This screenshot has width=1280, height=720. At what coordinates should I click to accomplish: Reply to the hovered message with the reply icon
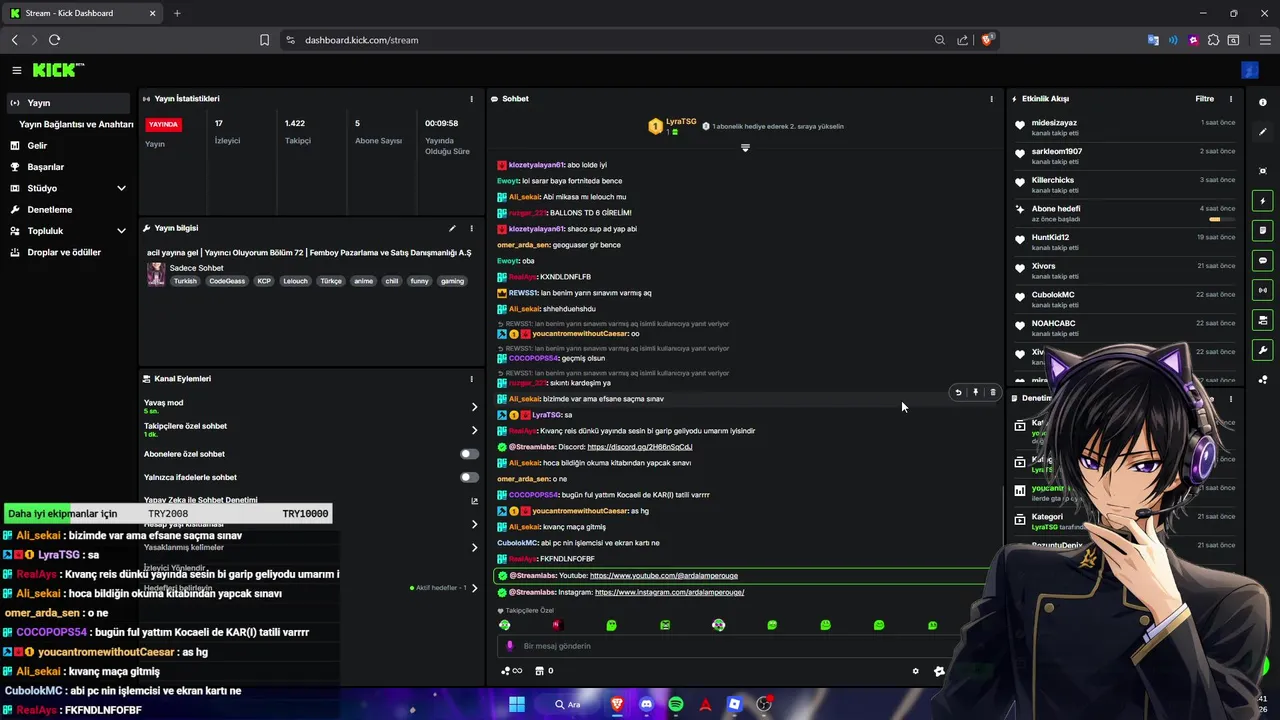[958, 392]
